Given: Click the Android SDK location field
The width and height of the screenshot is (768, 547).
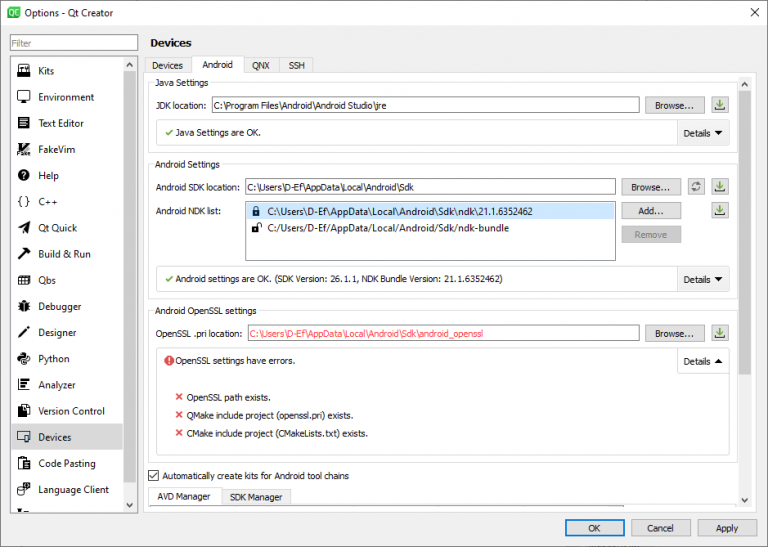Looking at the screenshot, I should pyautogui.click(x=430, y=187).
